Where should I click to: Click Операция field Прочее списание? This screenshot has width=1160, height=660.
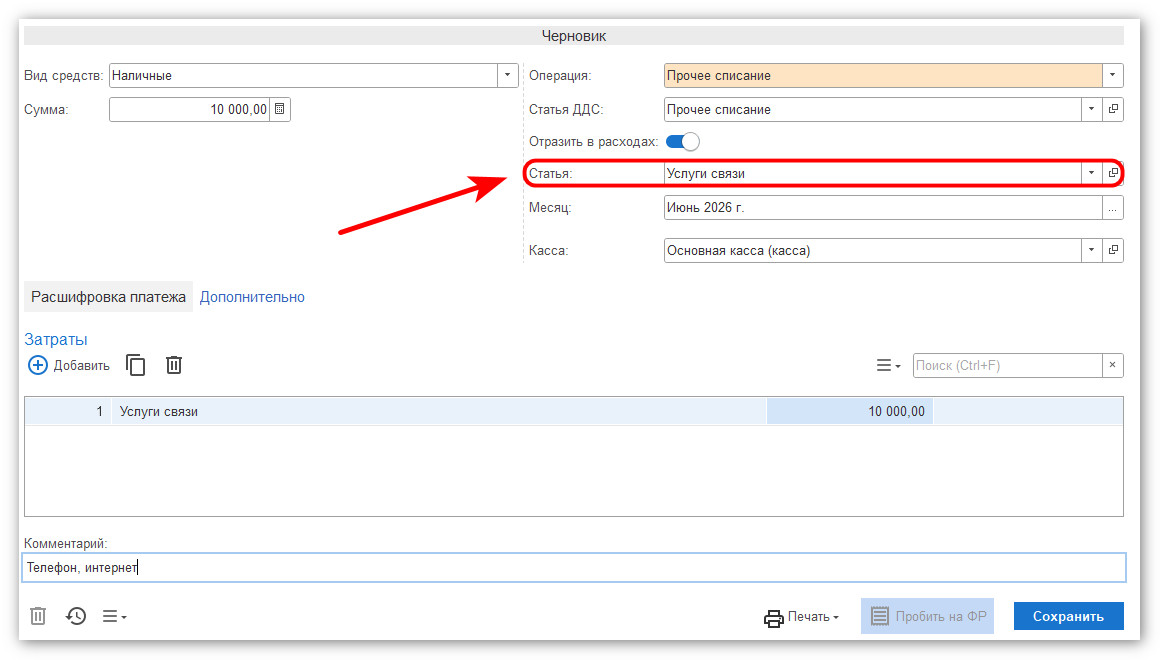pyautogui.click(x=883, y=75)
